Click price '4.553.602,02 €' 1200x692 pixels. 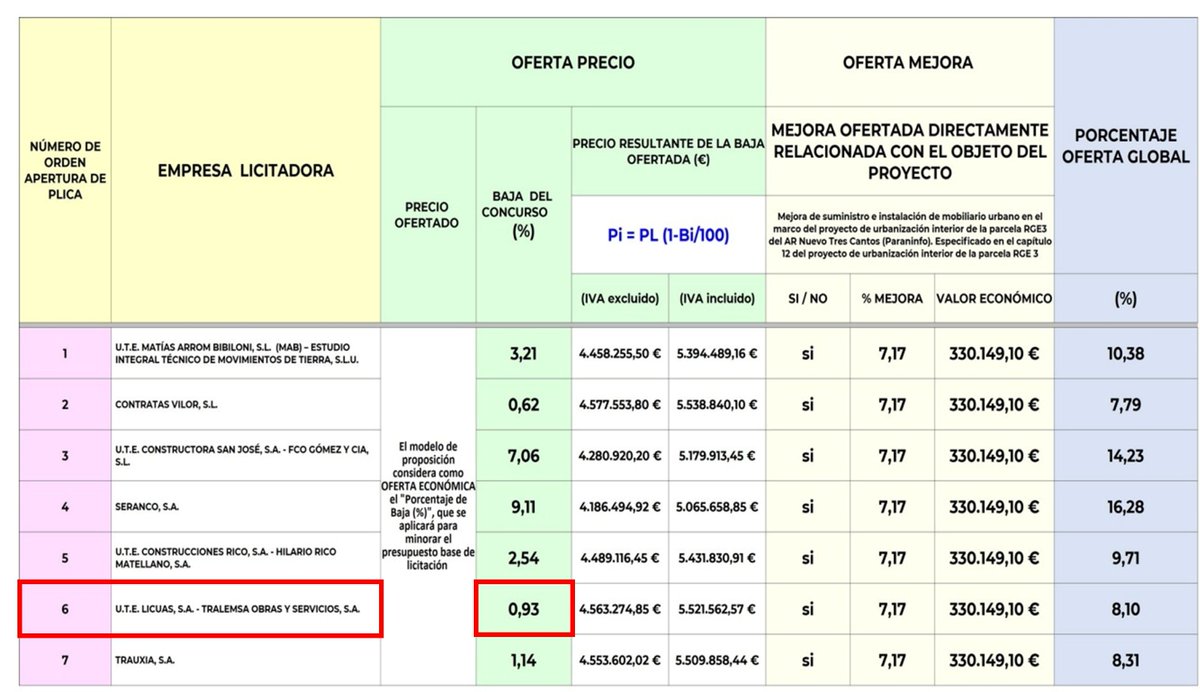pyautogui.click(x=620, y=660)
